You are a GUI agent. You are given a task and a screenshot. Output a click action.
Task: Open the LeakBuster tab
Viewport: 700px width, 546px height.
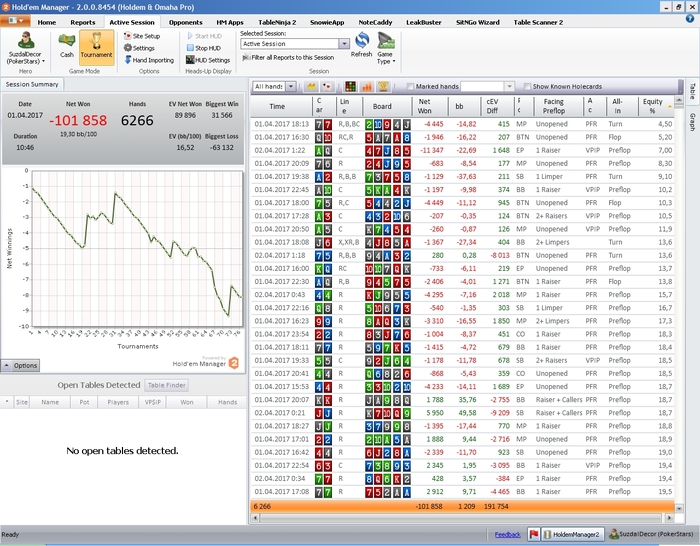tap(424, 22)
